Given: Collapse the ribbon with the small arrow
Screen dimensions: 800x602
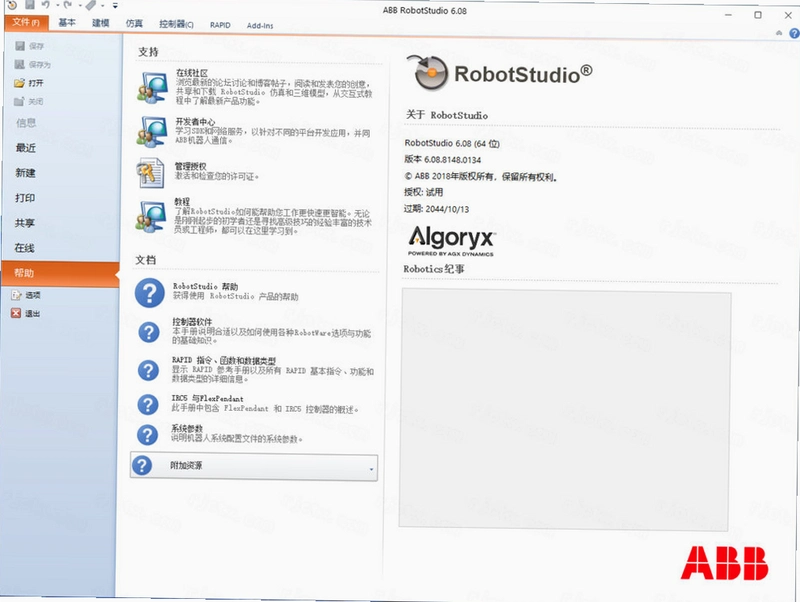Looking at the screenshot, I should tap(779, 33).
